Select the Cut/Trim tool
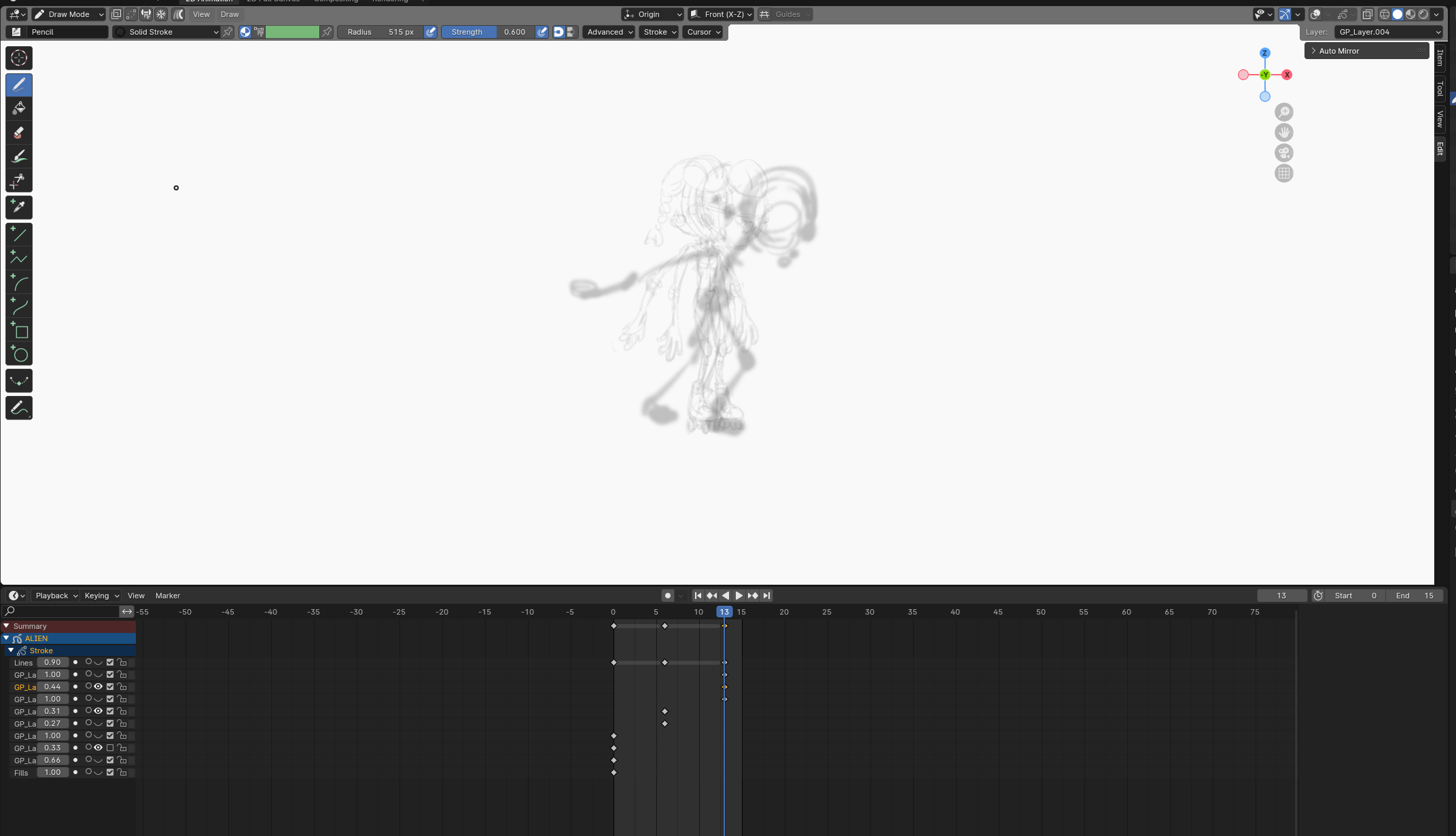The image size is (1456, 836). point(19,181)
